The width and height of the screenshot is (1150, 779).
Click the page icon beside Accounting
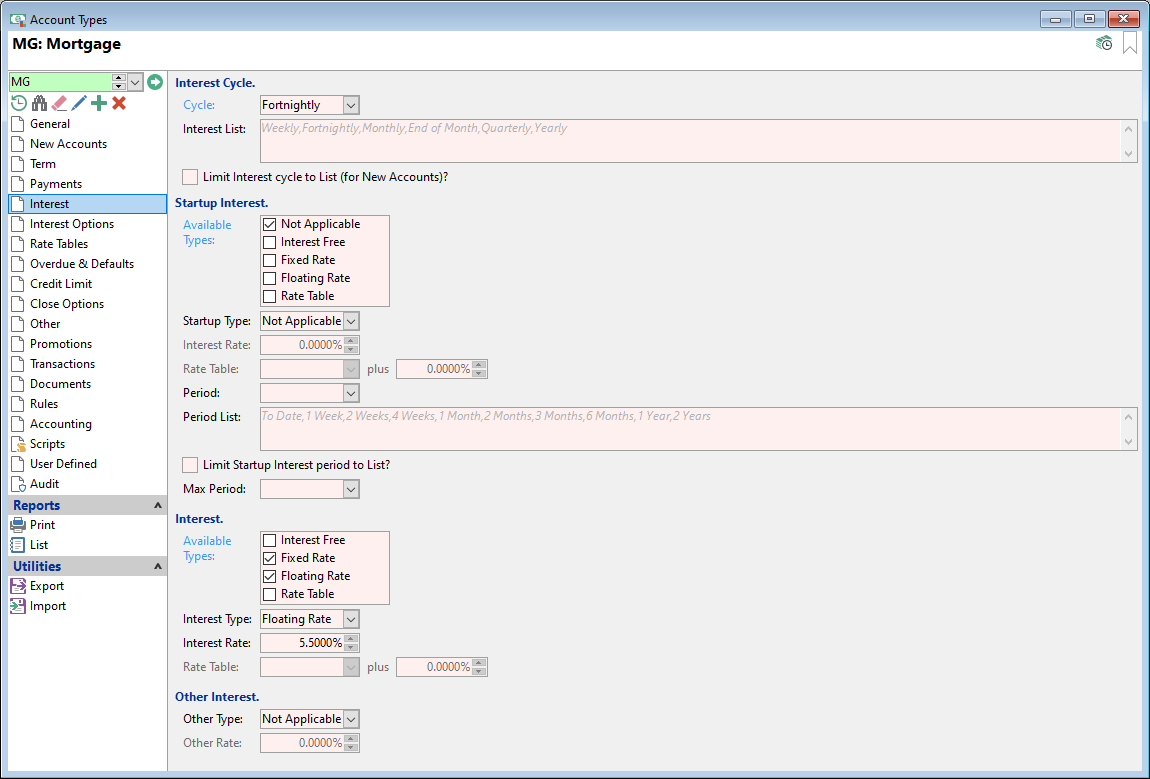point(18,424)
